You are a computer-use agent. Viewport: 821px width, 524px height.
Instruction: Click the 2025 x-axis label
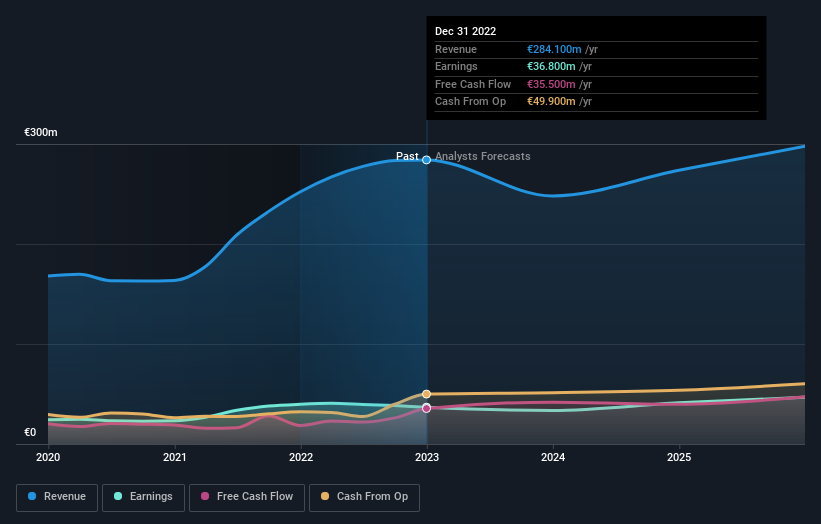coord(679,458)
